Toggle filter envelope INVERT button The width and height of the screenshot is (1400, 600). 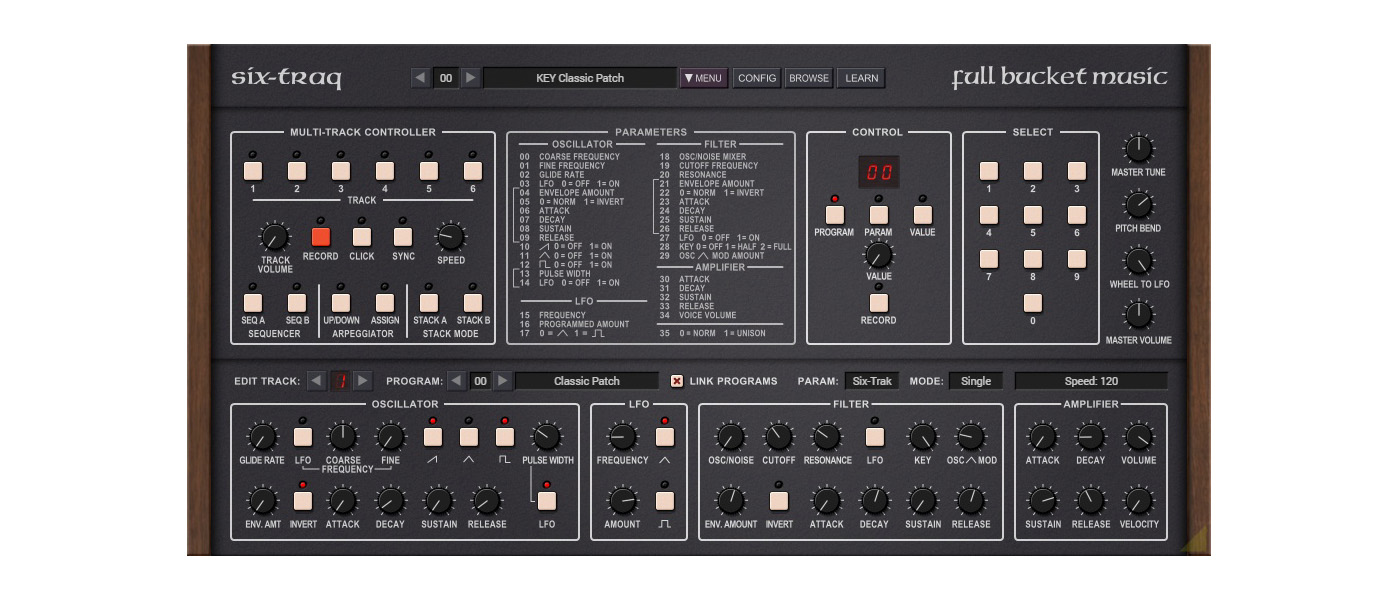click(779, 501)
